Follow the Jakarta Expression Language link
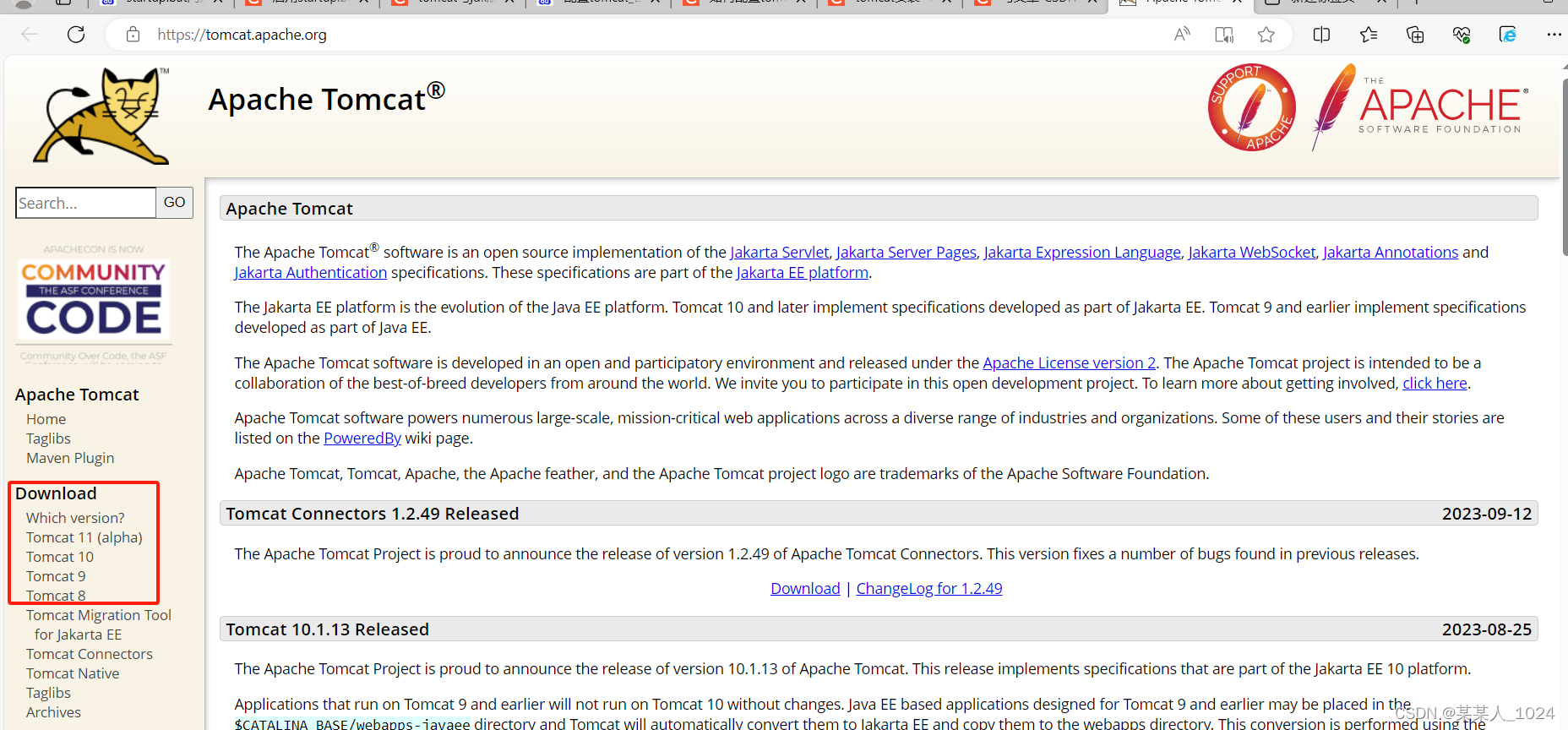1568x730 pixels. [1082, 252]
